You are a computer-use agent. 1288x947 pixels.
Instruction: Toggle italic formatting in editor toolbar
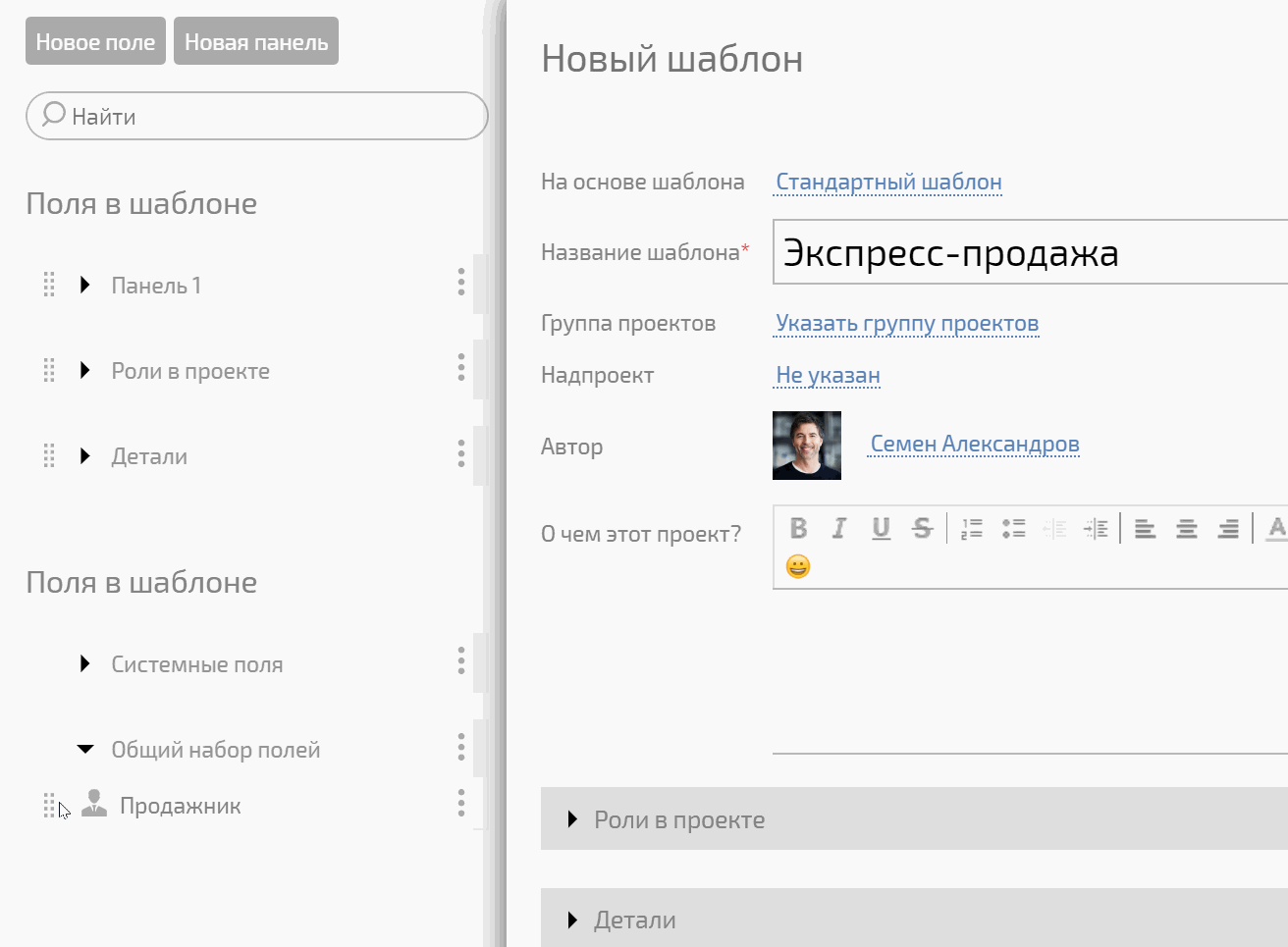click(x=838, y=529)
